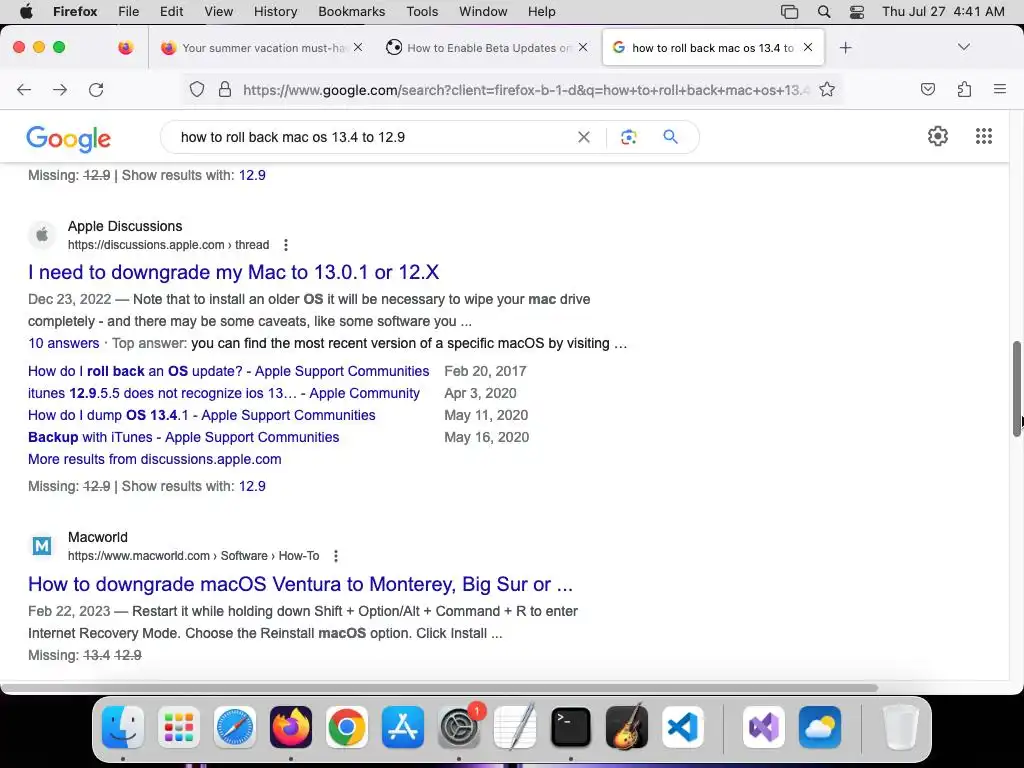Open the Firefox View pinned tab
1024x768 pixels.
point(125,47)
